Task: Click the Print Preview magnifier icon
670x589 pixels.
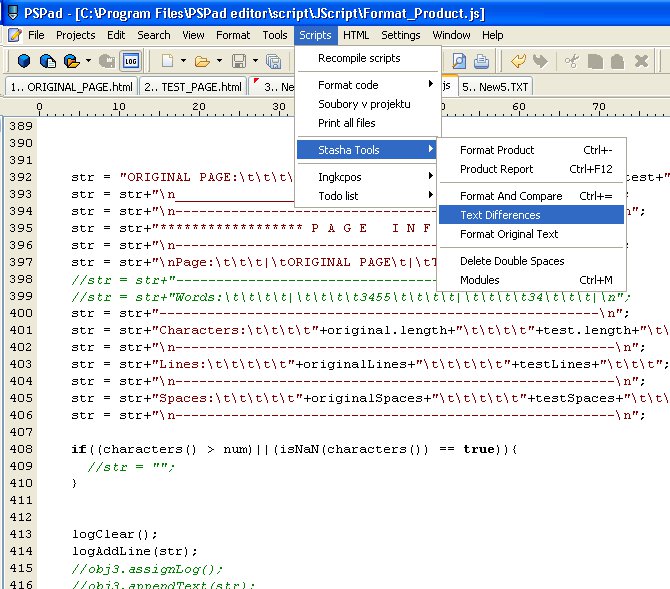Action: [459, 61]
